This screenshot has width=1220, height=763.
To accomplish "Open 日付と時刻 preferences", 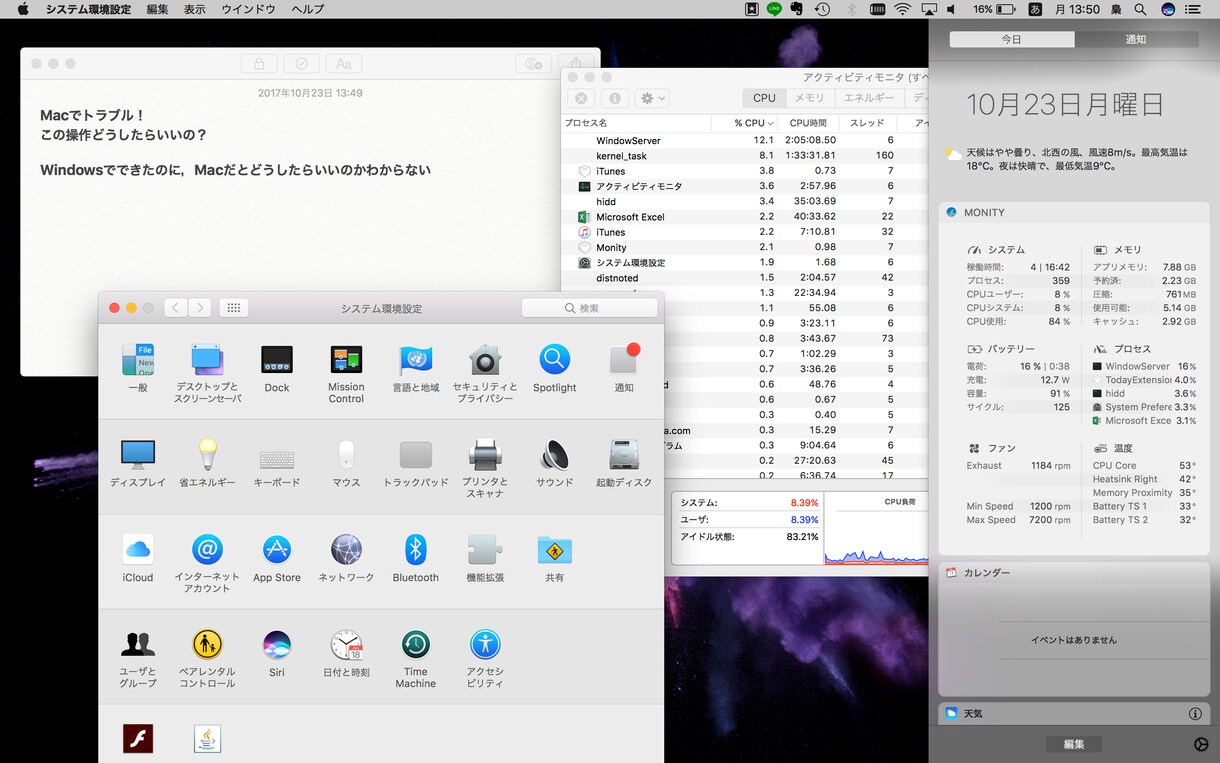I will (346, 653).
